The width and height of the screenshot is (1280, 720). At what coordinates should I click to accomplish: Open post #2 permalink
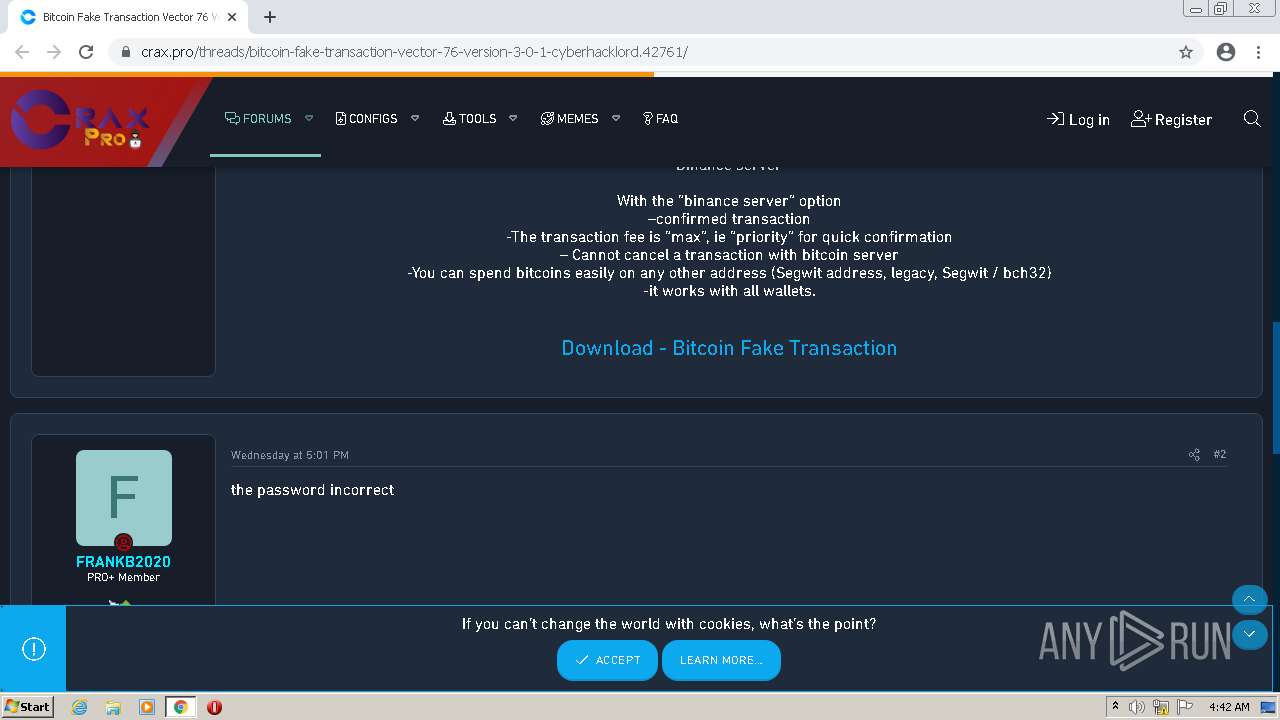coord(1220,454)
